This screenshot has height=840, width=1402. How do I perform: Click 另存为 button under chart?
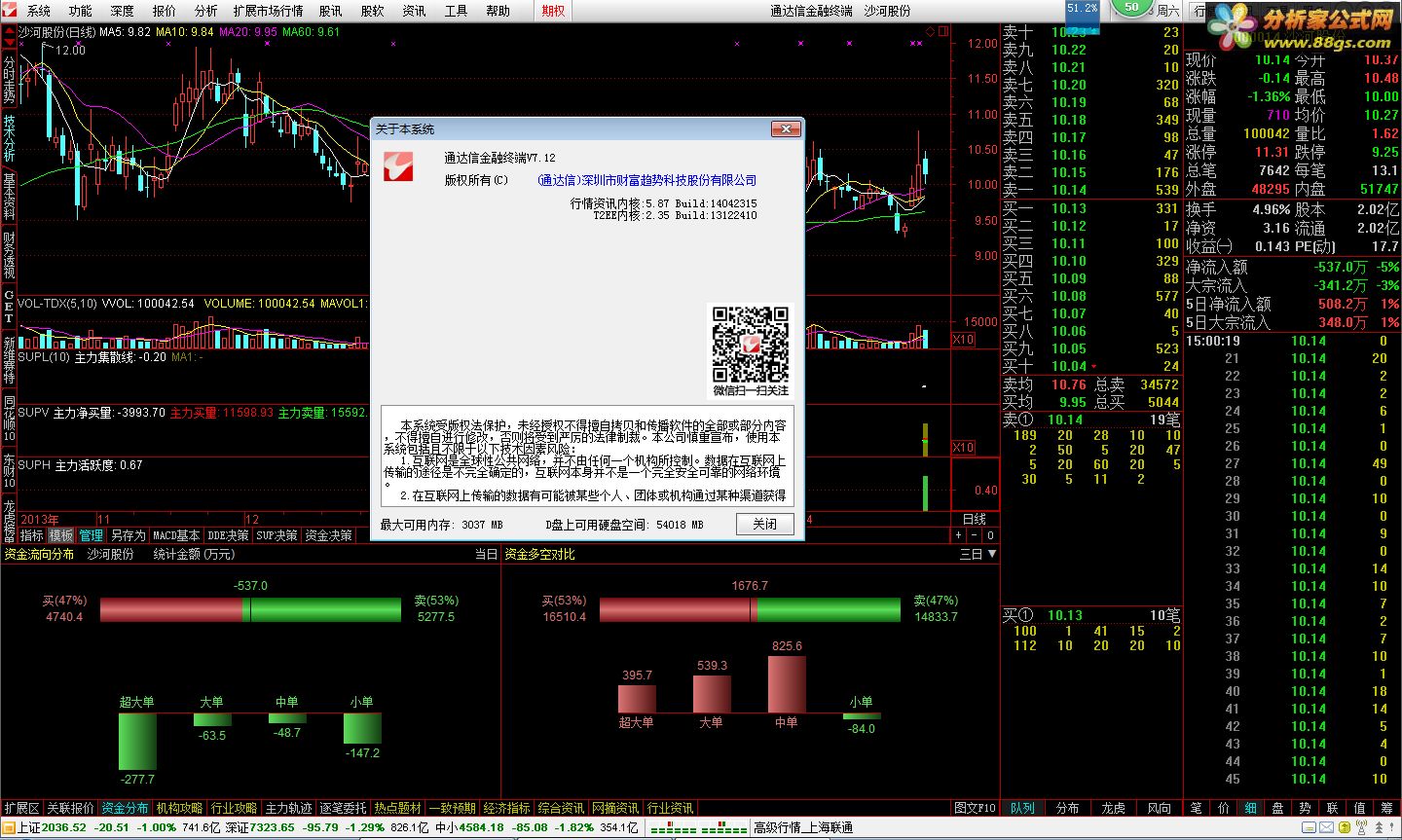coord(128,535)
